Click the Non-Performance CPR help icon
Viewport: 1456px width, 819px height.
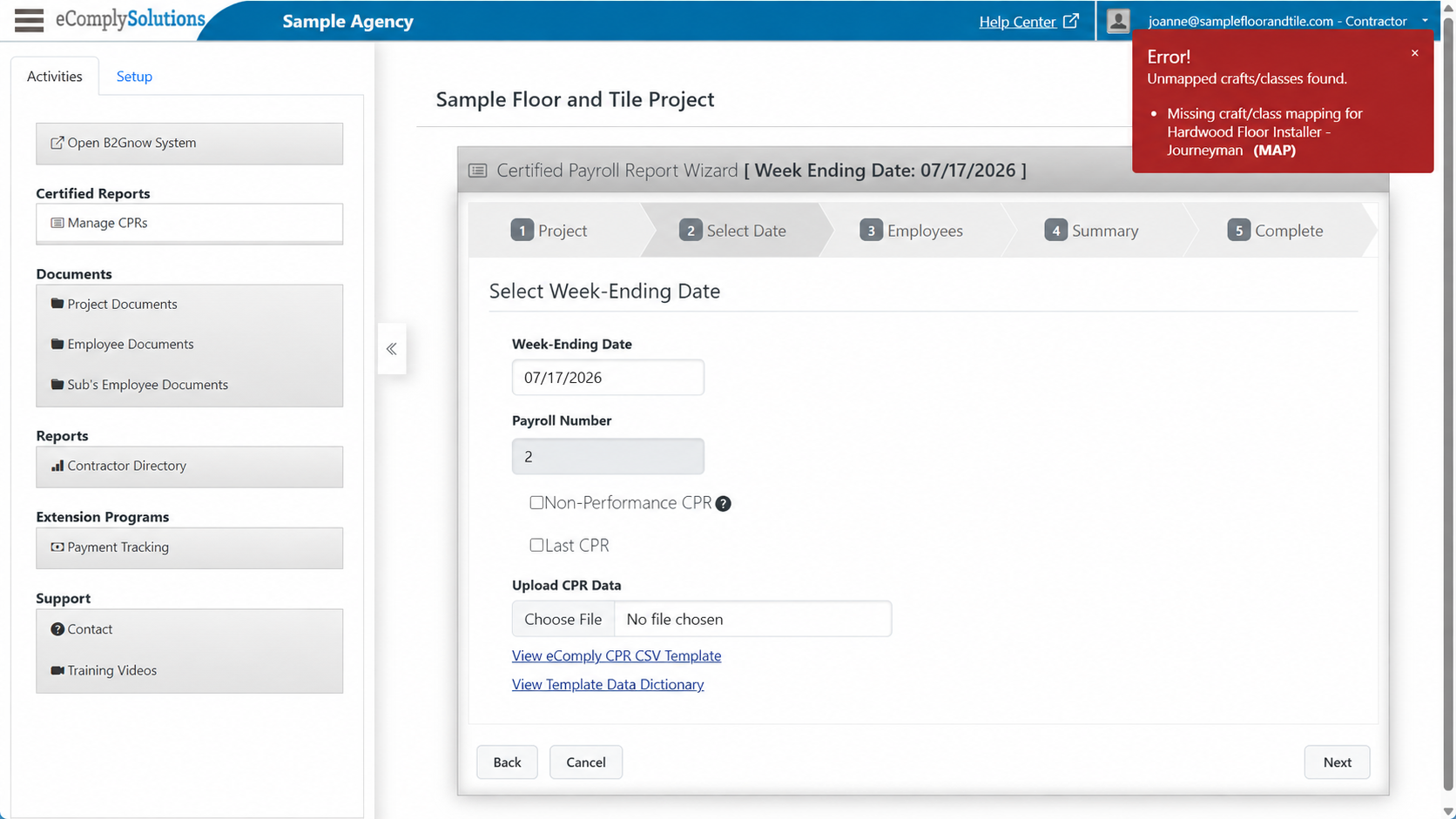723,504
